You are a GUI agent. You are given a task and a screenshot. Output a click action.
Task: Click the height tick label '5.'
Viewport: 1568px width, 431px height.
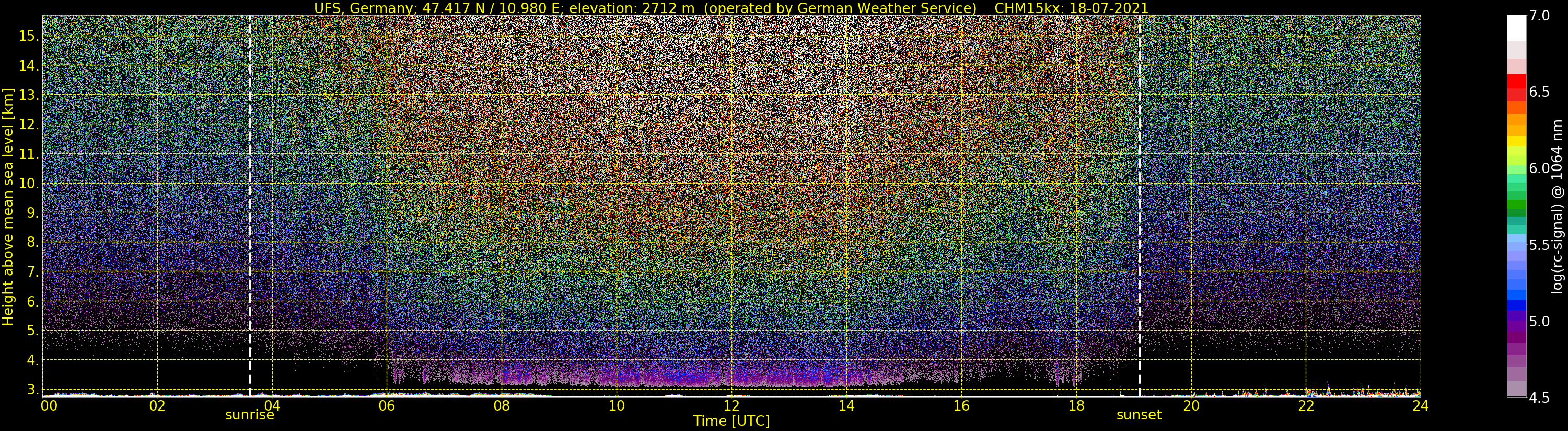[32, 331]
